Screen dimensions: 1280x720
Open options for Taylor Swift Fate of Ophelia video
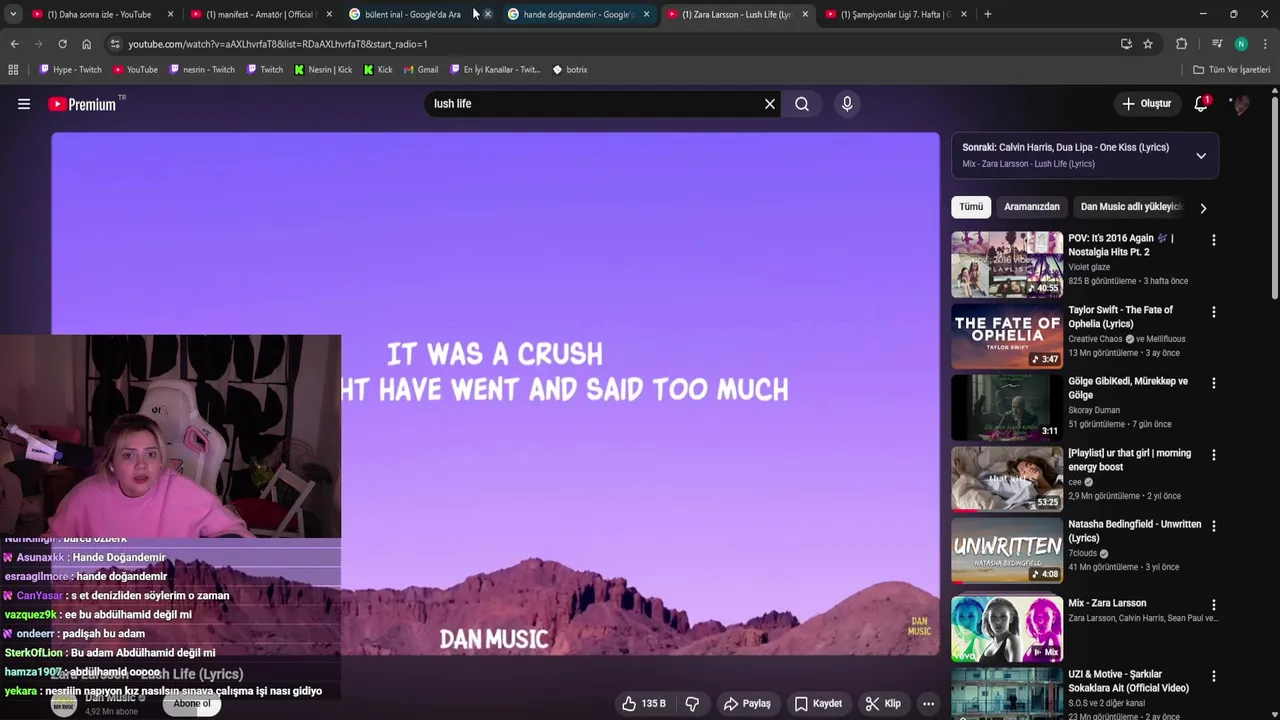[x=1214, y=312]
